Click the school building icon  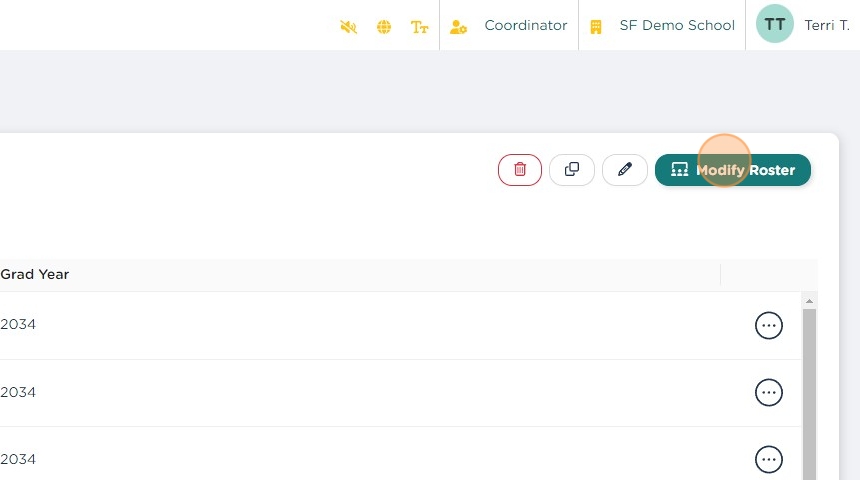tap(596, 26)
